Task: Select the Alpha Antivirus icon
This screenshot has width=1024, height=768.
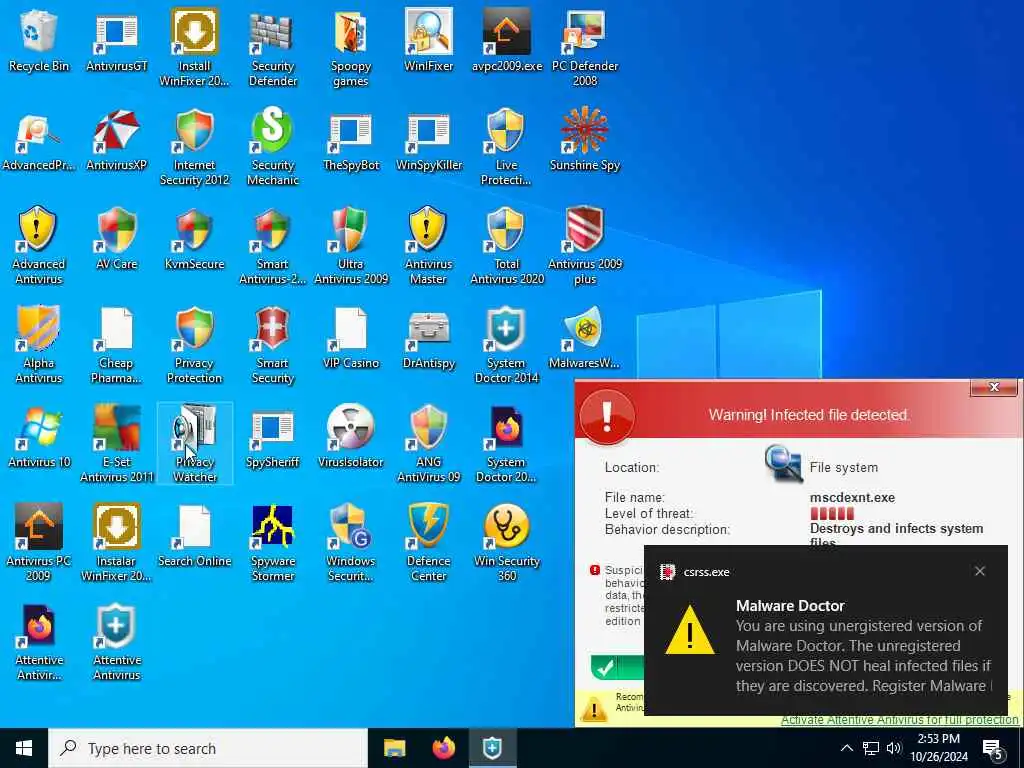Action: (x=39, y=345)
